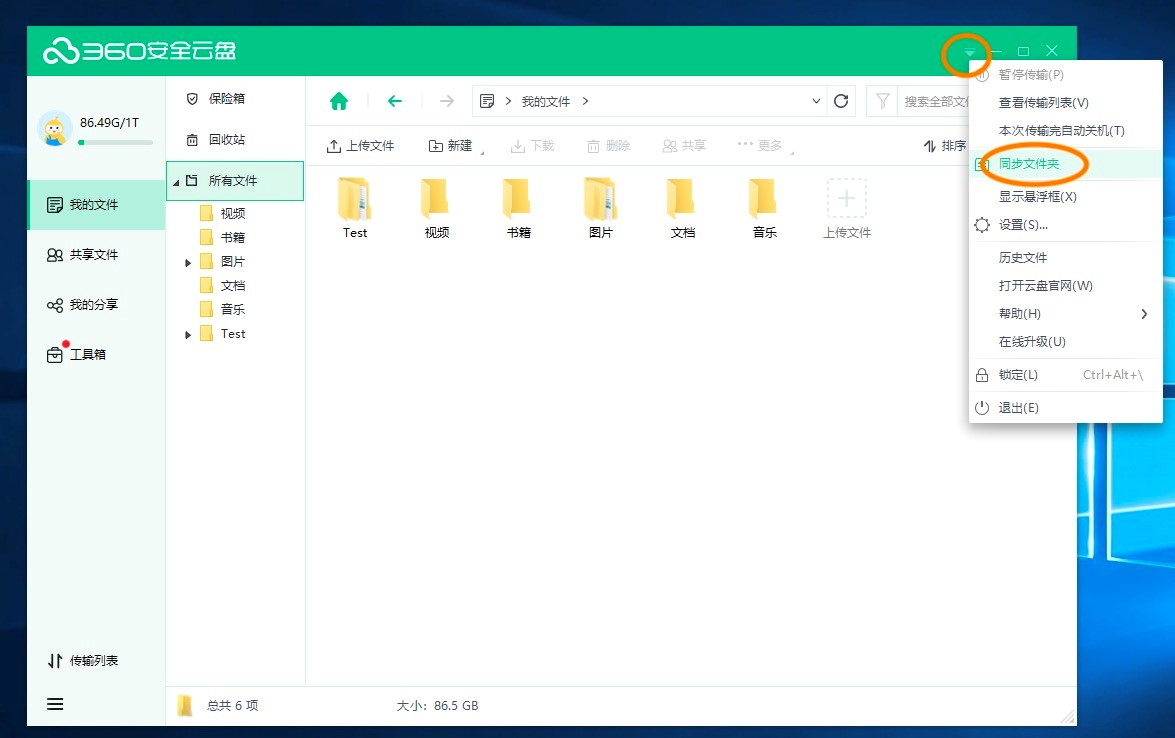This screenshot has width=1175, height=738.
Task: Open the filter funnel icon
Action: (x=882, y=100)
